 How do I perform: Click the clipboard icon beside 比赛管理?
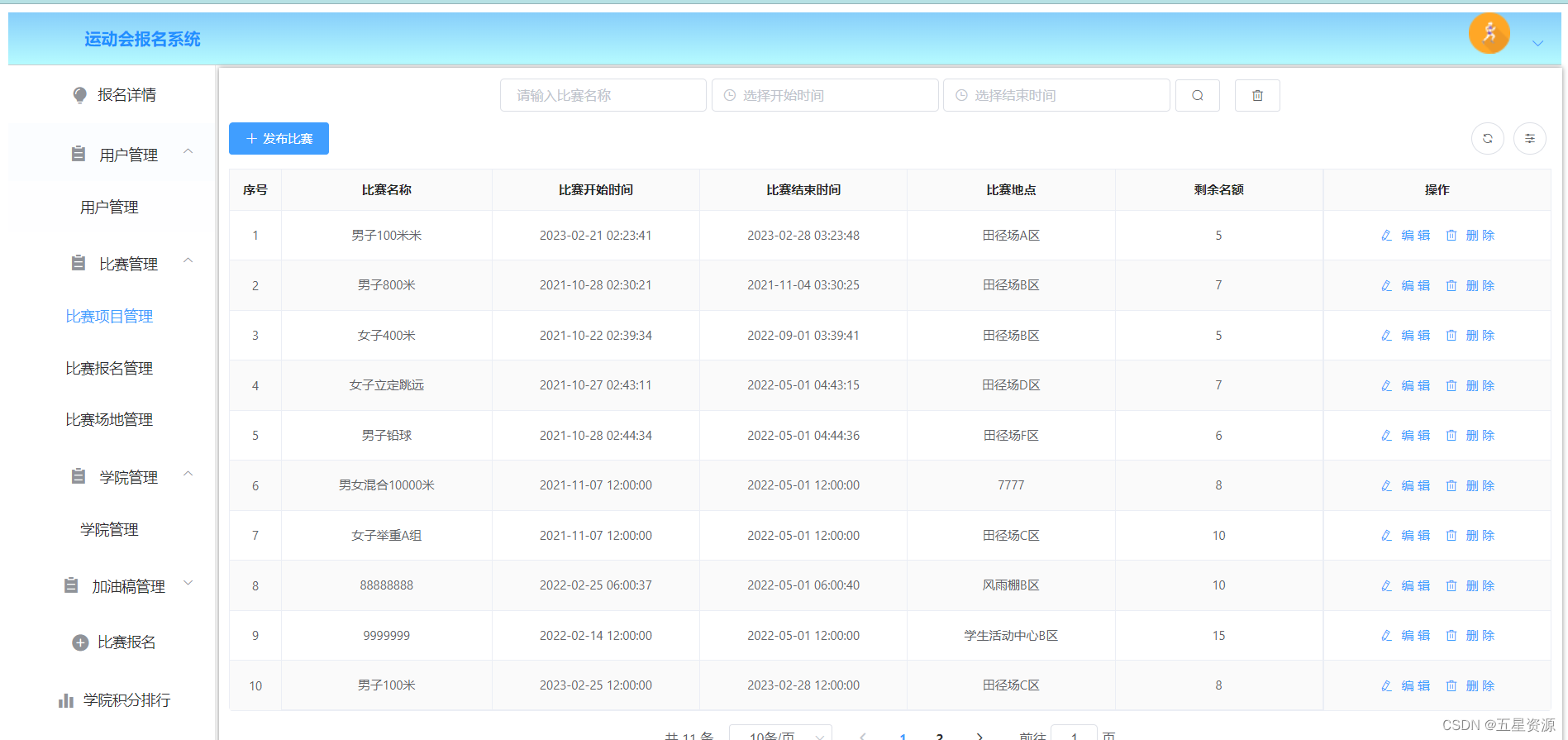(79, 263)
